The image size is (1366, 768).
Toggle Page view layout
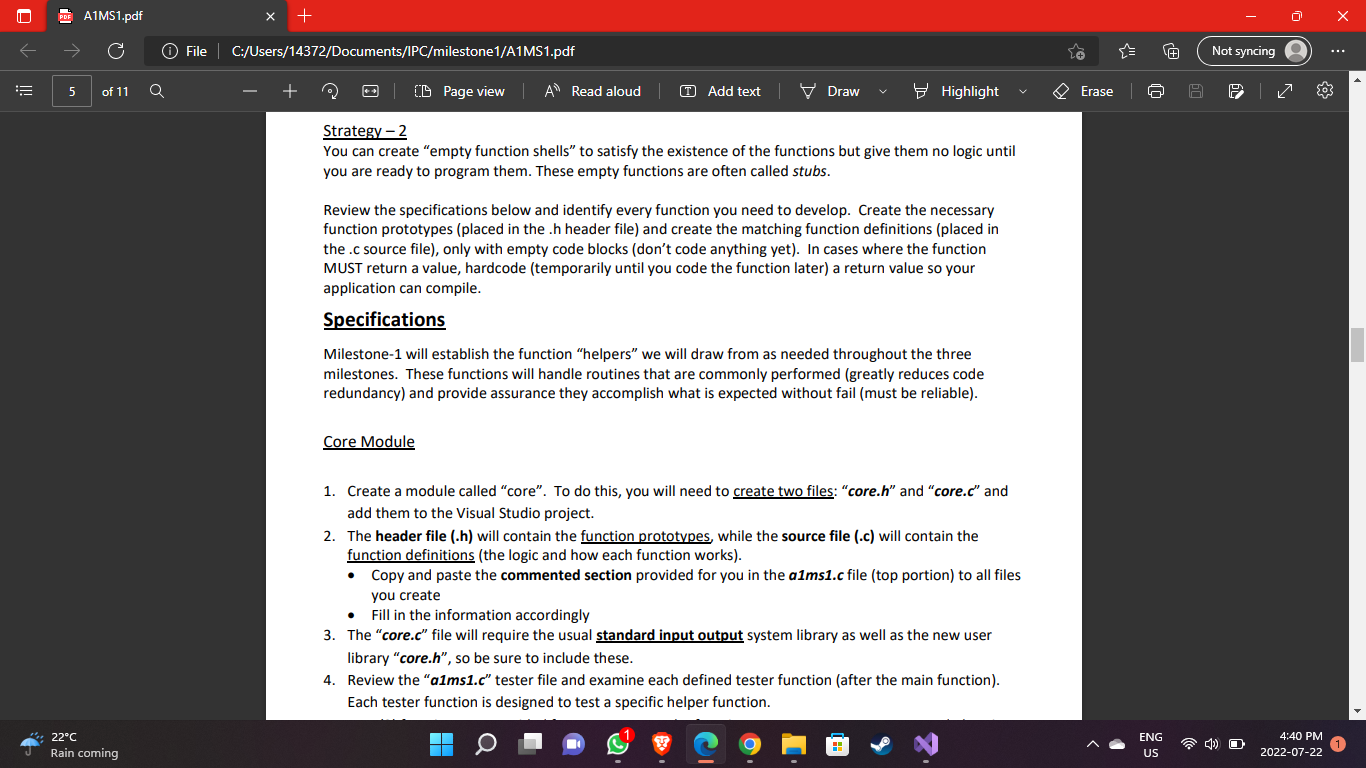(459, 90)
